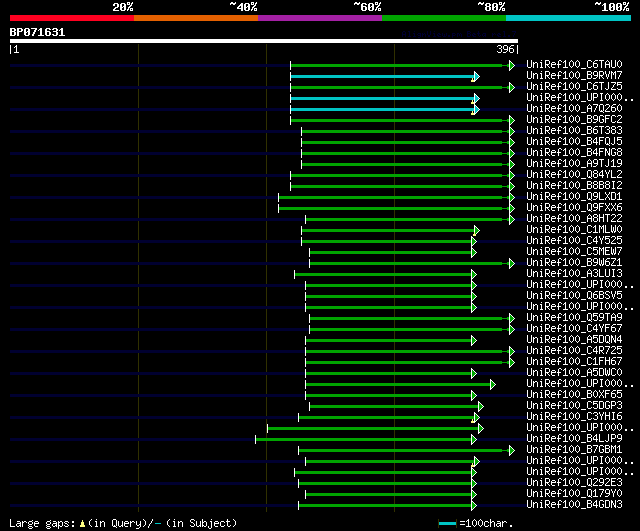This screenshot has width=640, height=531.
Task: Click the green arrowhead on the UniRef100_Q9LXD1 row
Action: 511,198
